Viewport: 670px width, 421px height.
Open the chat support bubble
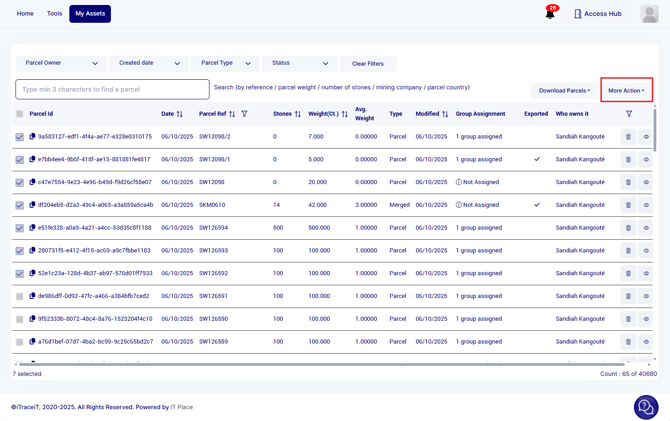646,406
